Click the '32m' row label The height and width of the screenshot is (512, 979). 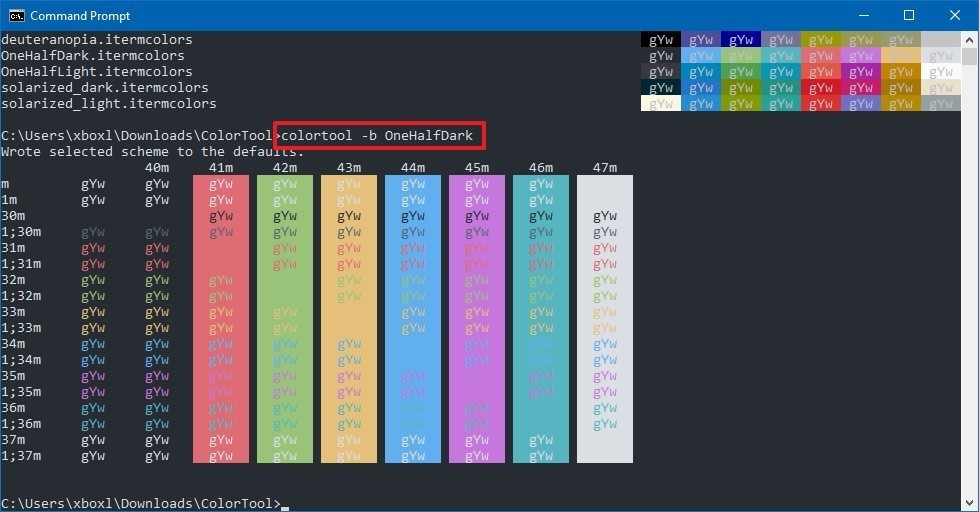pyautogui.click(x=13, y=280)
